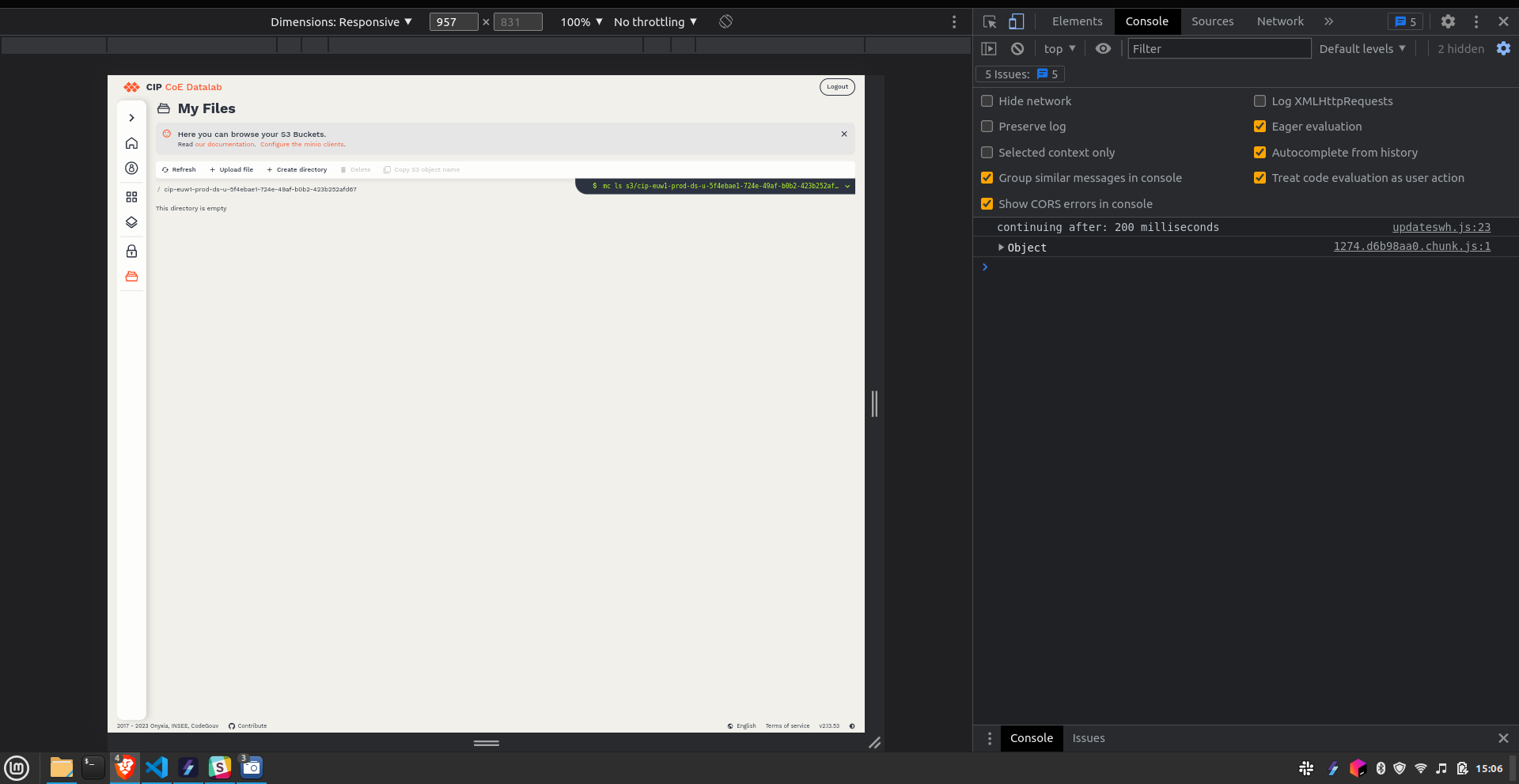Activate the inspect element picker icon

(x=990, y=21)
